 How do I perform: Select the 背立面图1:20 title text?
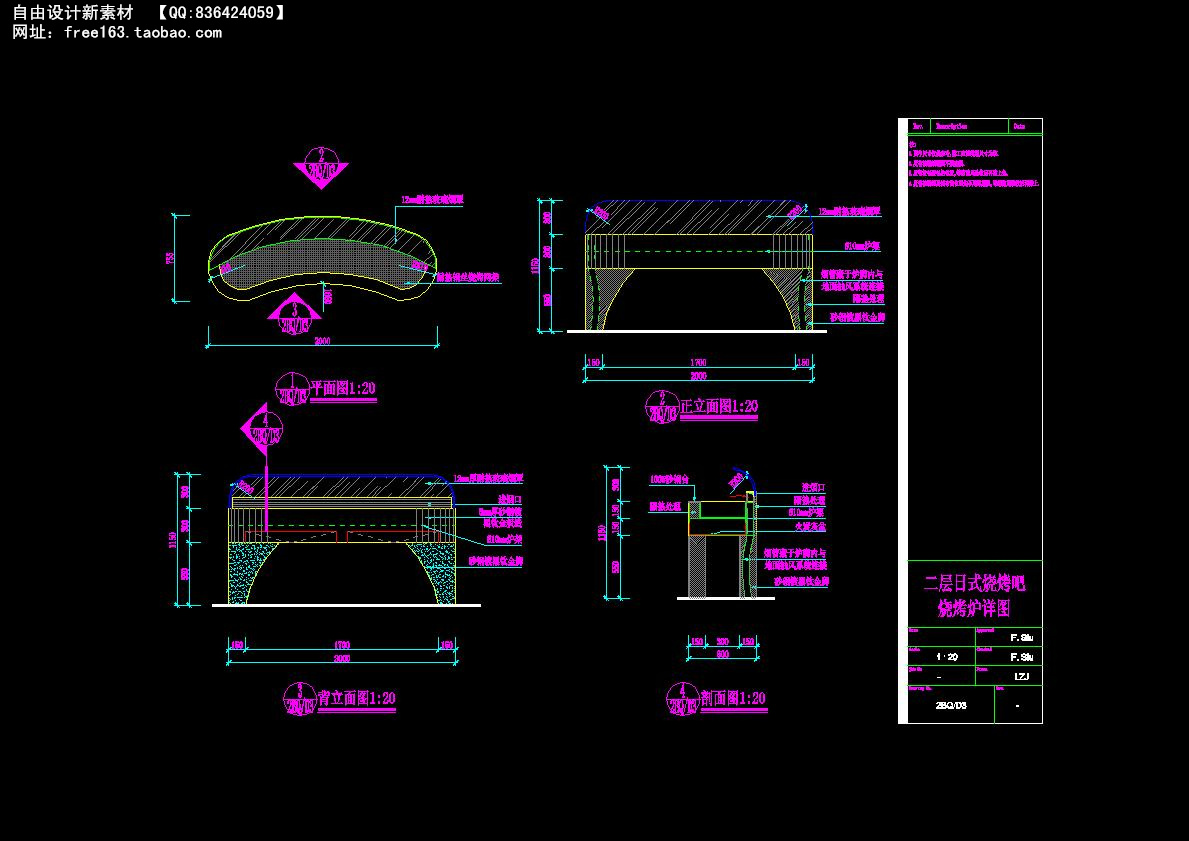pos(356,699)
